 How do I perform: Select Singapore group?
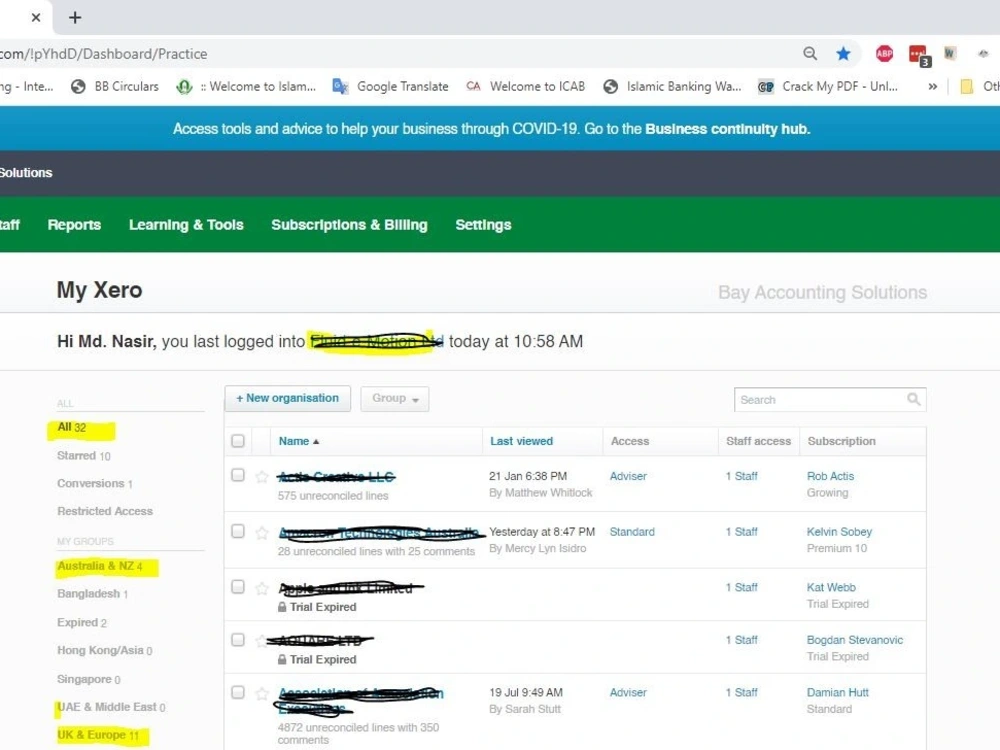click(x=89, y=679)
